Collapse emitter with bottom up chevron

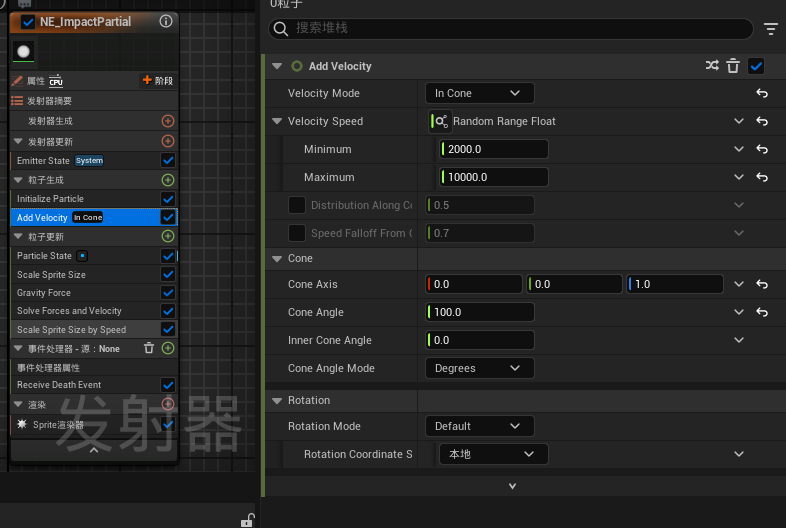[x=94, y=450]
